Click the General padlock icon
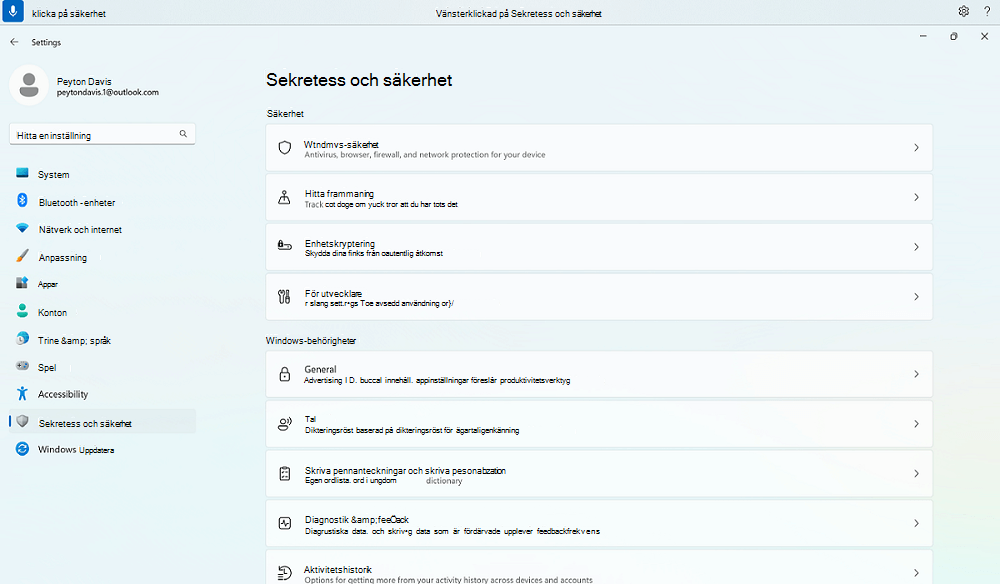The image size is (1000, 584). (x=285, y=374)
